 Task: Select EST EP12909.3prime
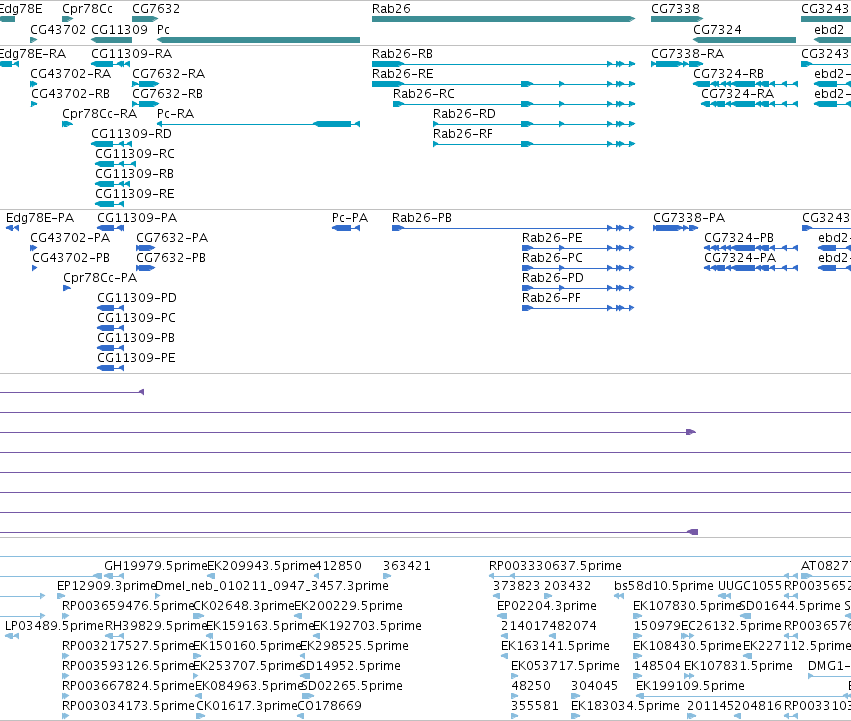tap(106, 586)
